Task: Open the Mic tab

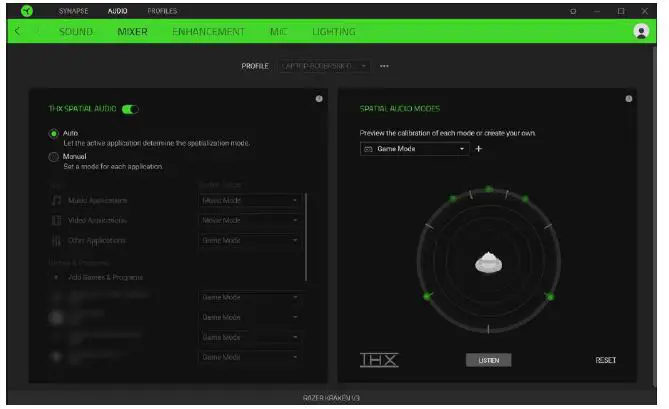Action: (279, 32)
